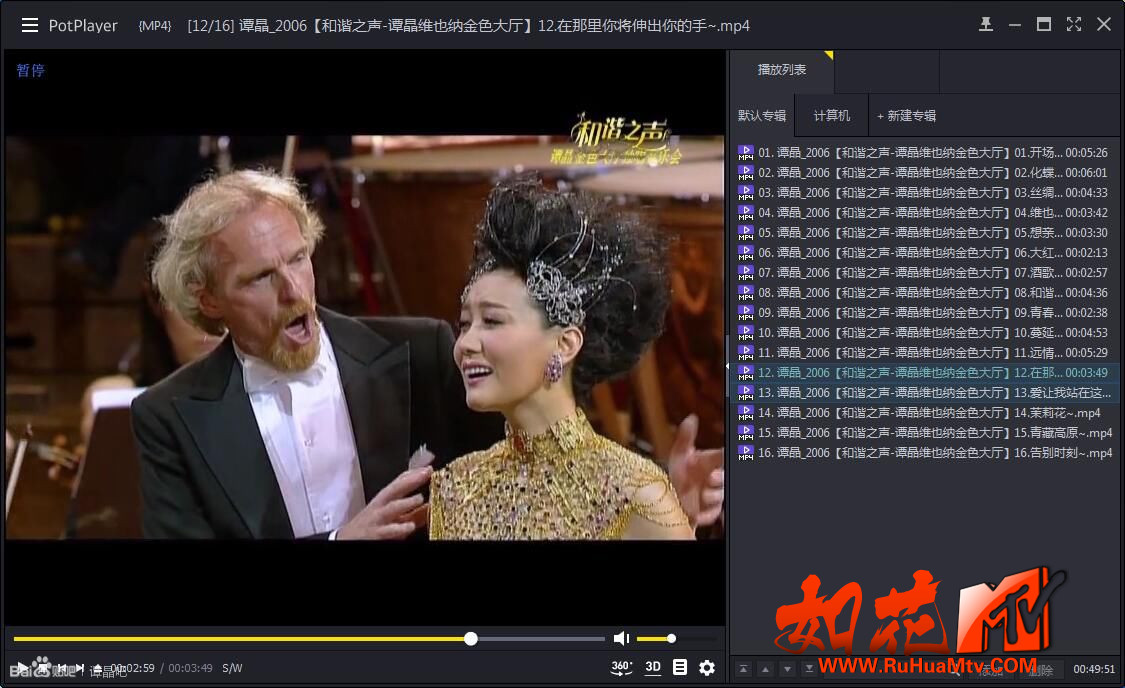Maximize the PotPlayer window
The width and height of the screenshot is (1125, 688).
pyautogui.click(x=1044, y=24)
